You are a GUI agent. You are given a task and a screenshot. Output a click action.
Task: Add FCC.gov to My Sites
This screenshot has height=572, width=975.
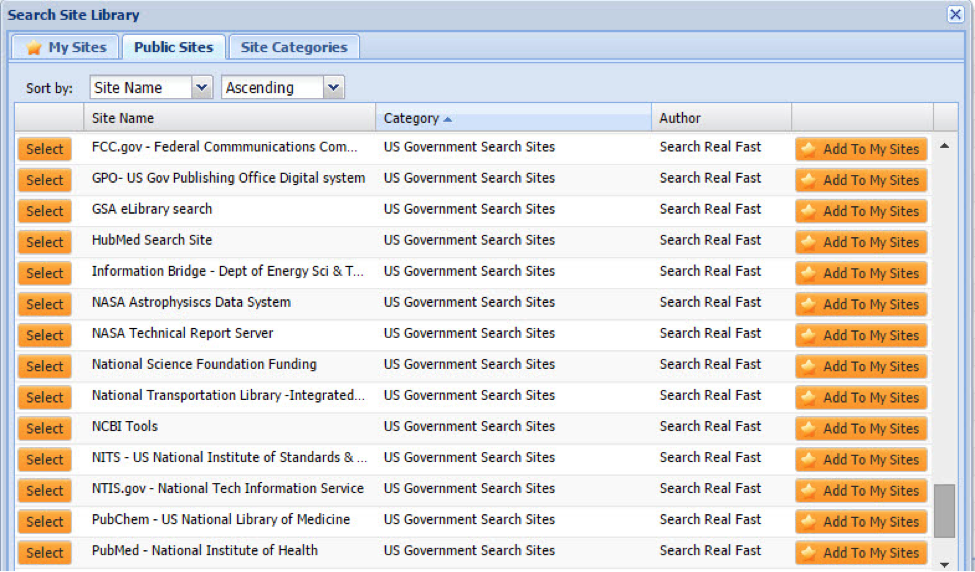861,149
